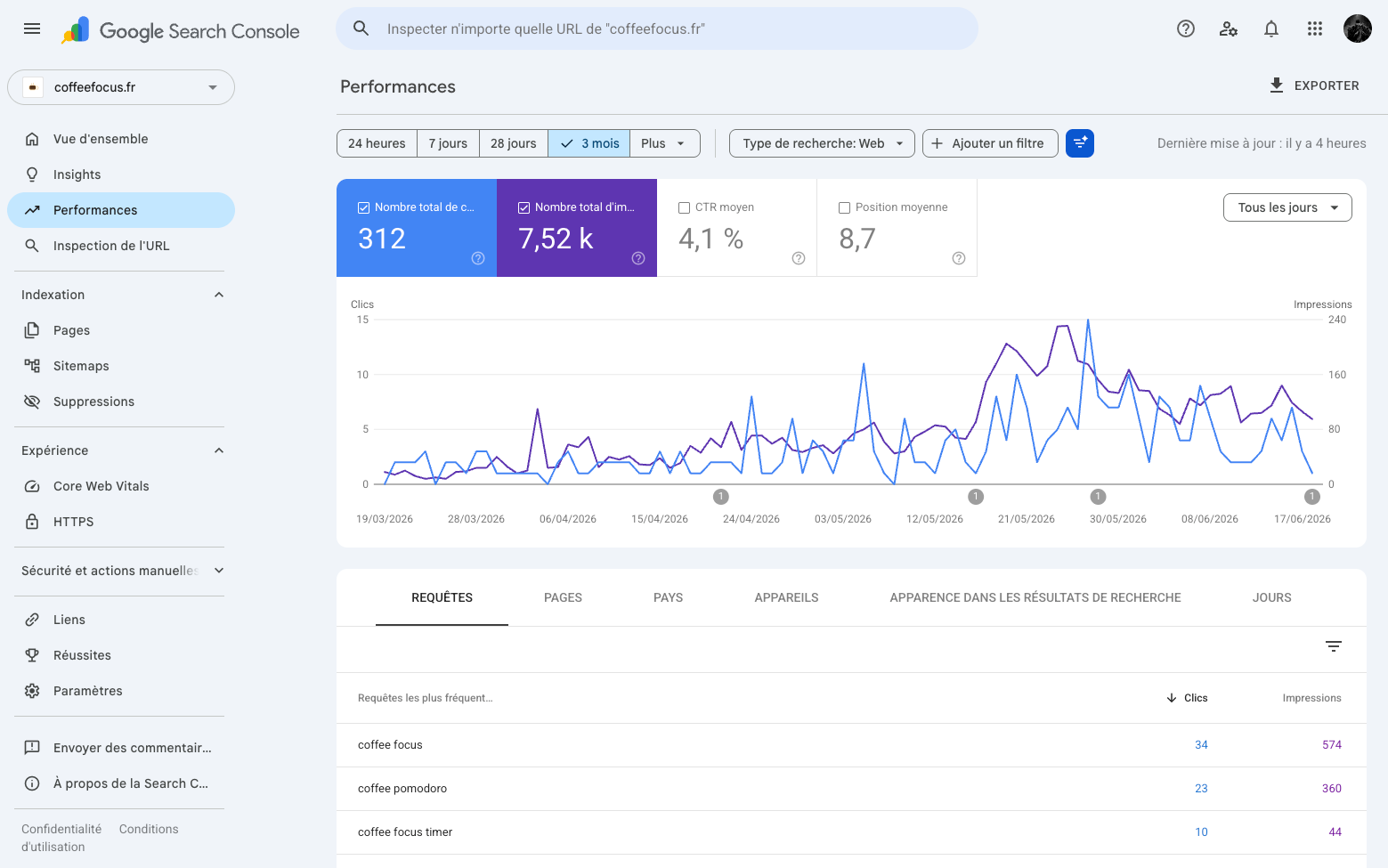Viewport: 1388px width, 868px height.
Task: Click the Google Search Console logo
Action: coord(181,31)
